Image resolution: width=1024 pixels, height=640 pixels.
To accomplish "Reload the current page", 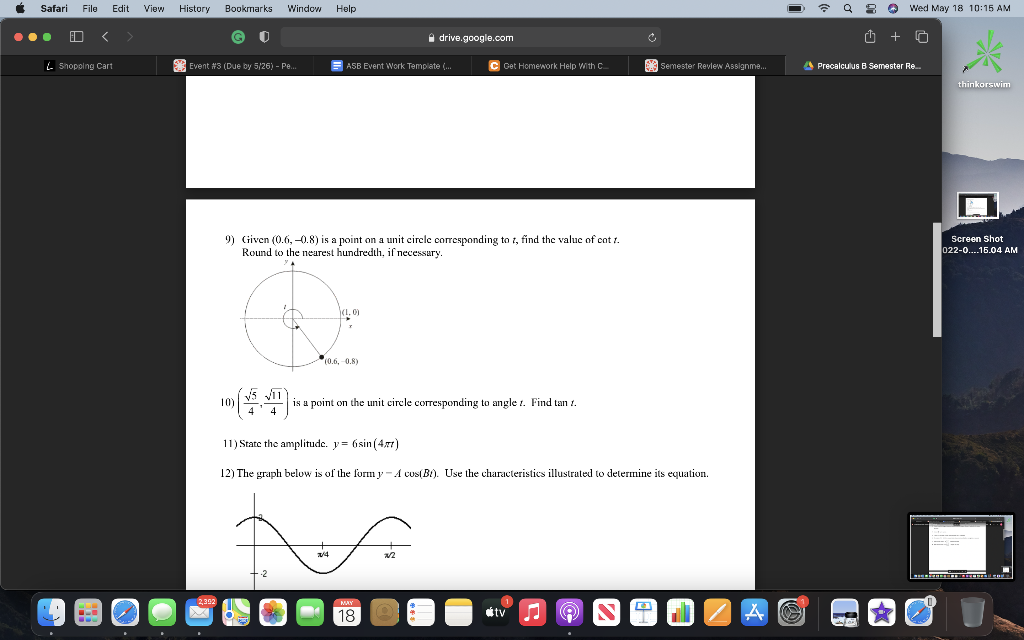I will pyautogui.click(x=651, y=37).
